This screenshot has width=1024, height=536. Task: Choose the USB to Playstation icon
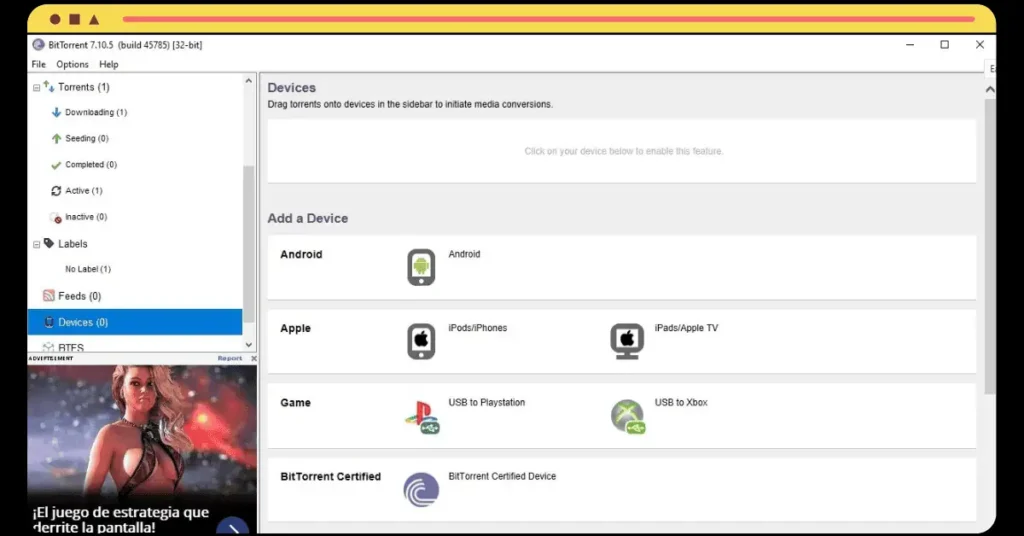pos(422,417)
